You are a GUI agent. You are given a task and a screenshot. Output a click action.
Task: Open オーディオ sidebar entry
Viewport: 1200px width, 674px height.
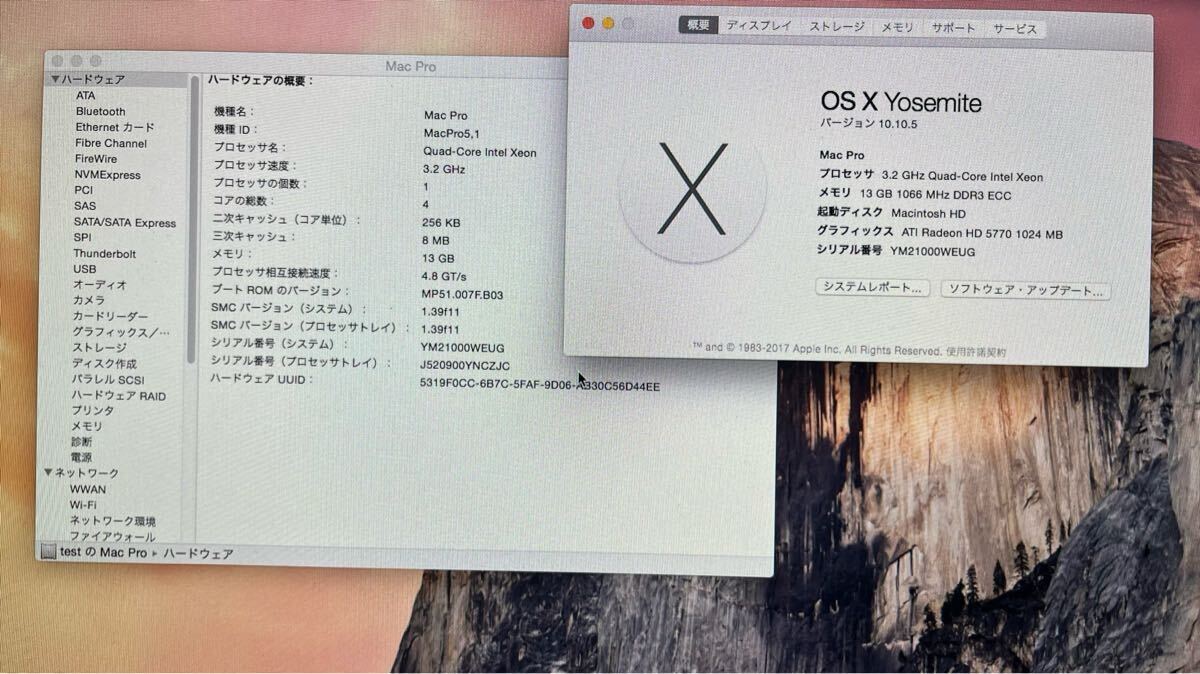(100, 285)
